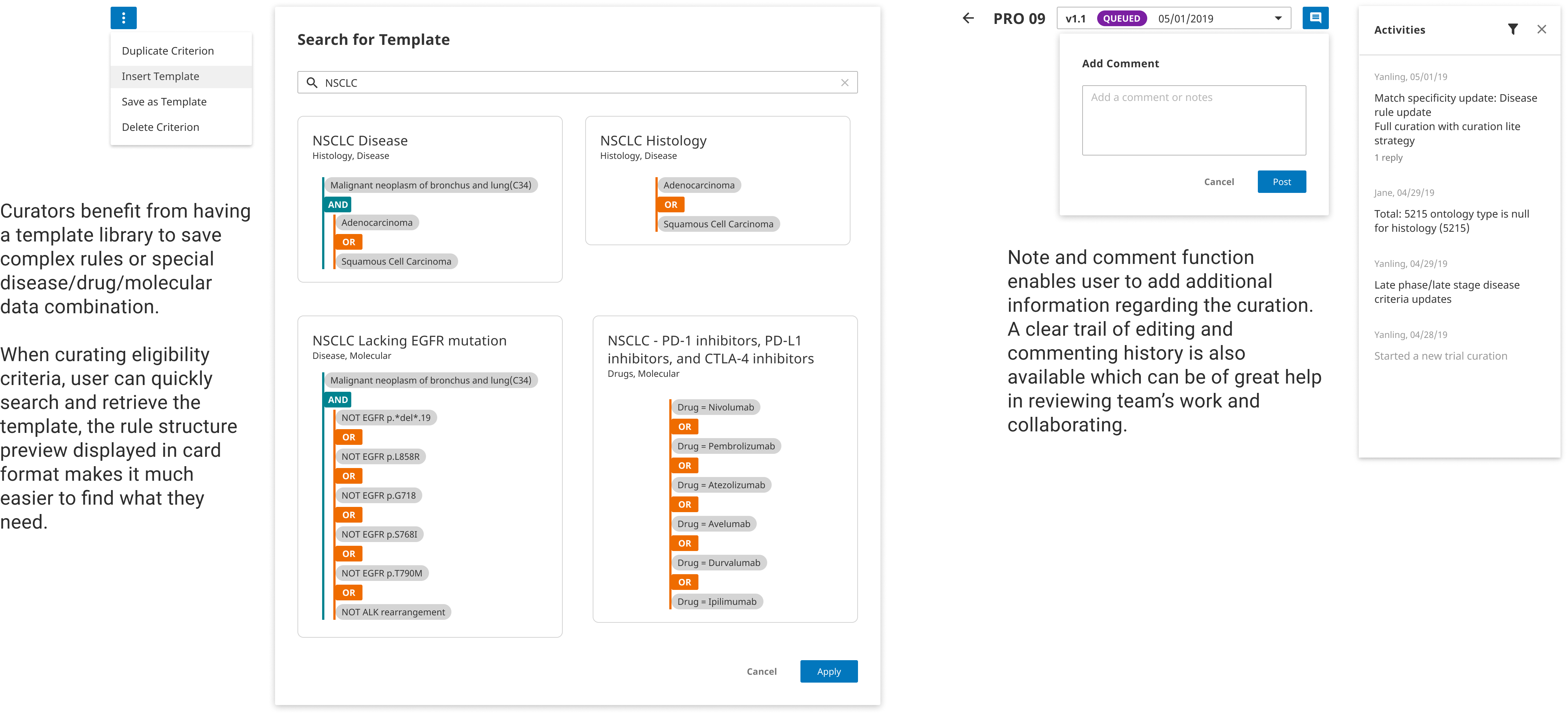Cancel adding the comment

point(1219,181)
